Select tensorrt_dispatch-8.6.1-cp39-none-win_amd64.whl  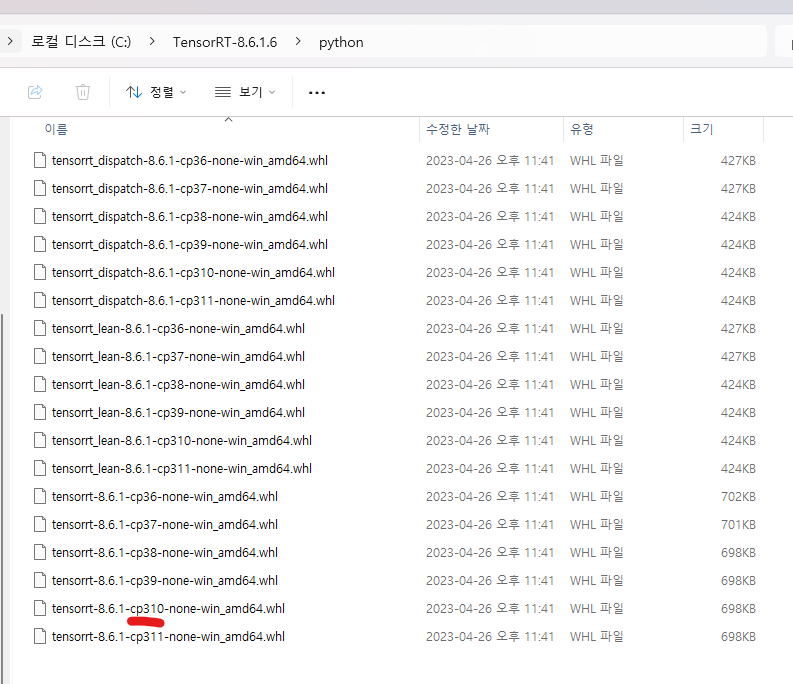(x=190, y=244)
